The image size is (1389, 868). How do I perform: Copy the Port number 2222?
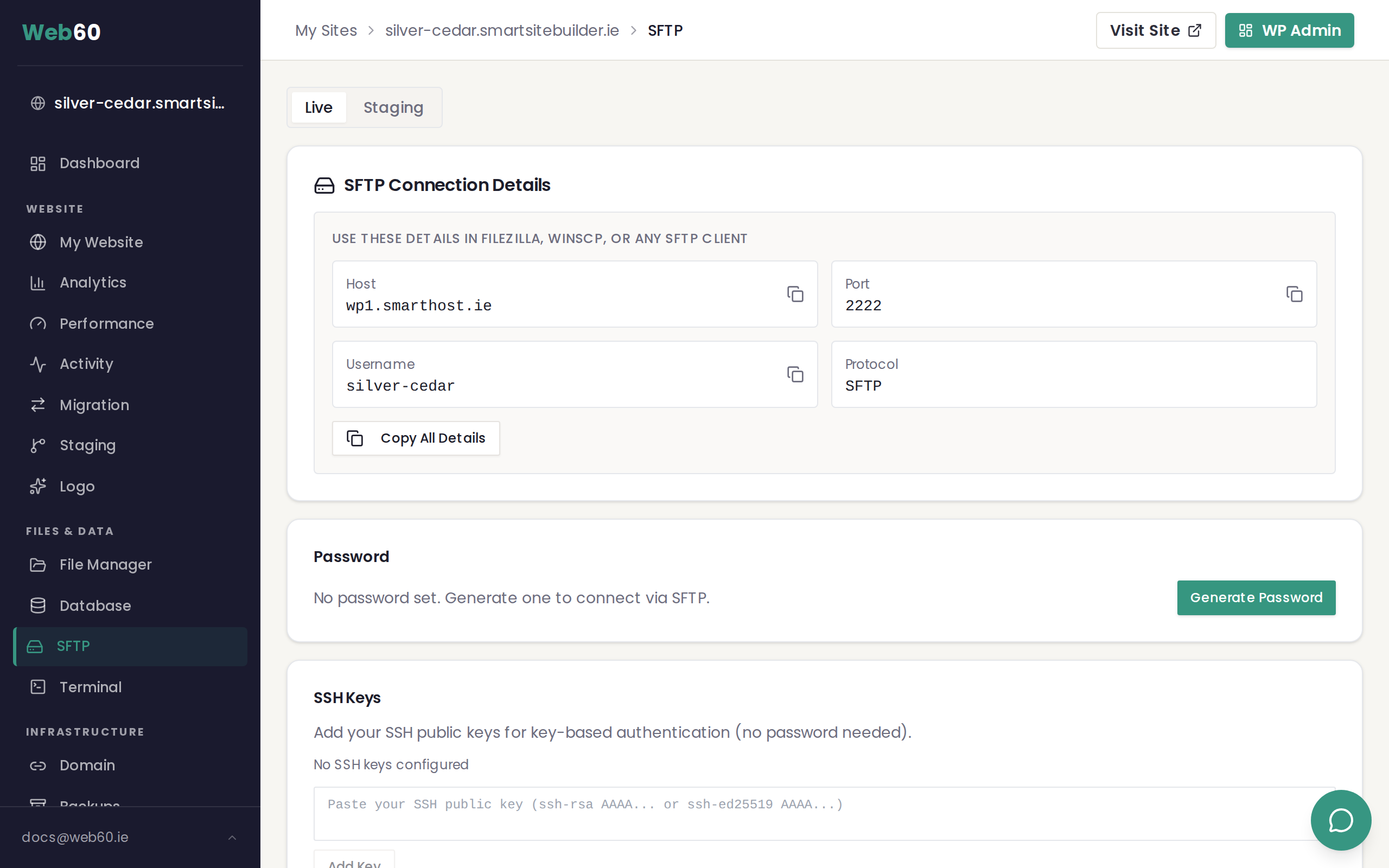click(1294, 295)
